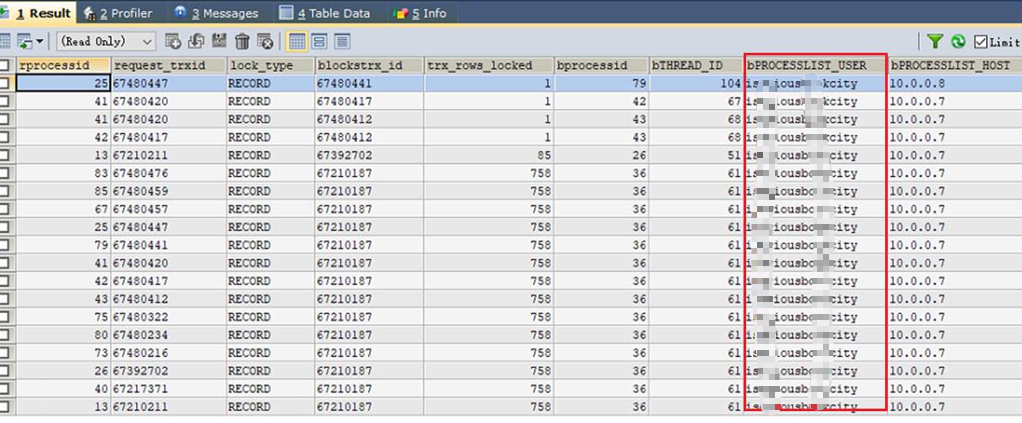The height and width of the screenshot is (423, 1022).
Task: Open the Read Only mode dropdown
Action: click(x=106, y=41)
